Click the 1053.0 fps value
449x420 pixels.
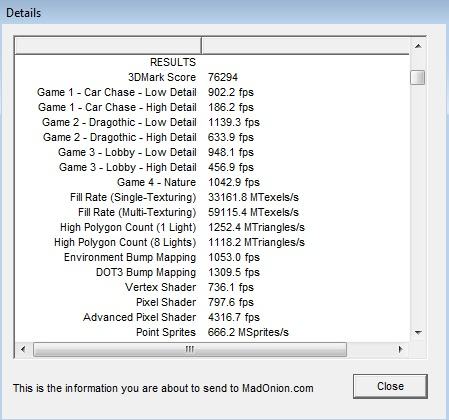pos(234,257)
